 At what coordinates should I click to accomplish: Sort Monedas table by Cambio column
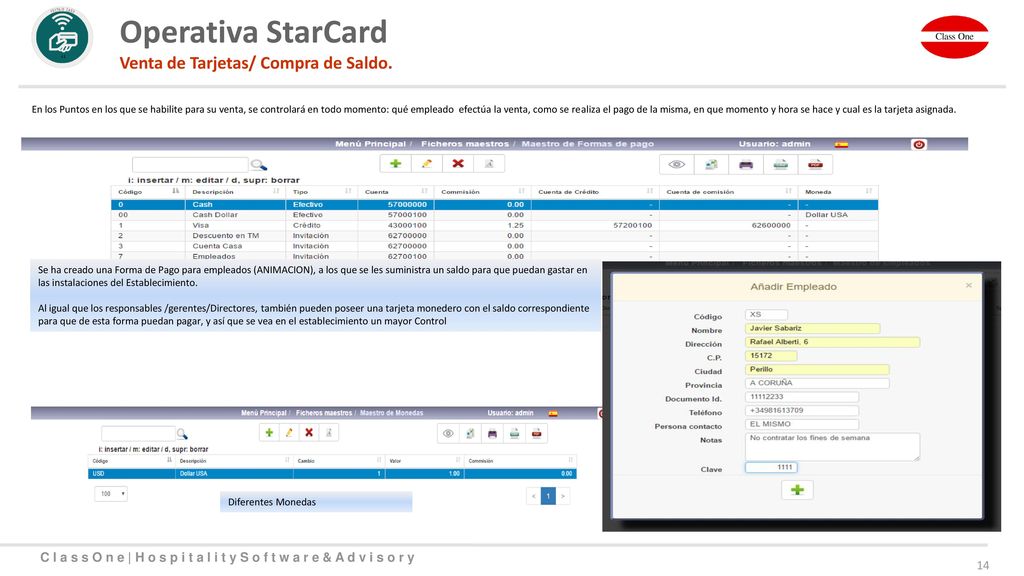(x=338, y=461)
